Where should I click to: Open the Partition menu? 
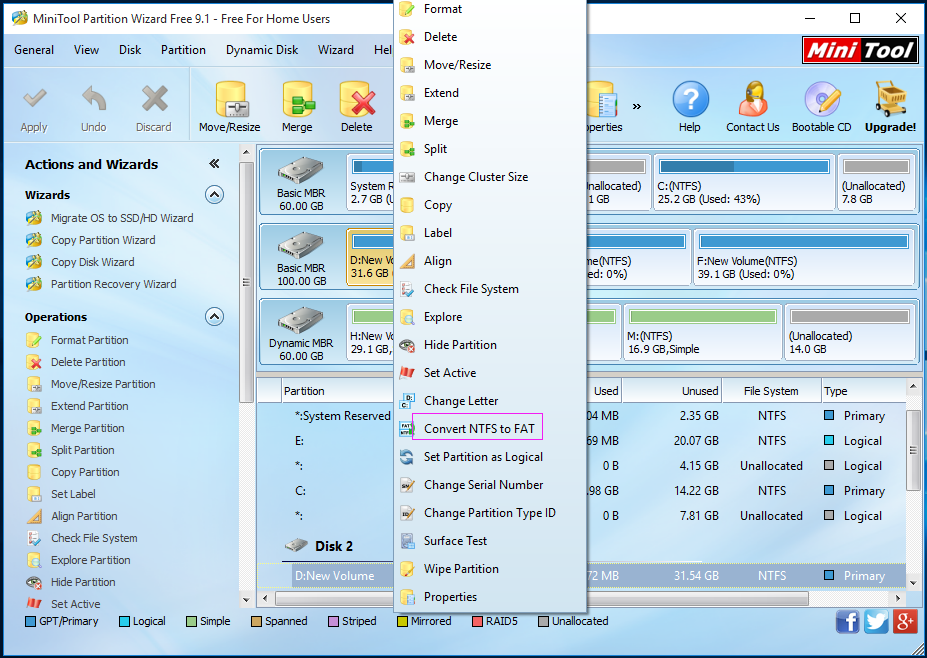(x=183, y=50)
